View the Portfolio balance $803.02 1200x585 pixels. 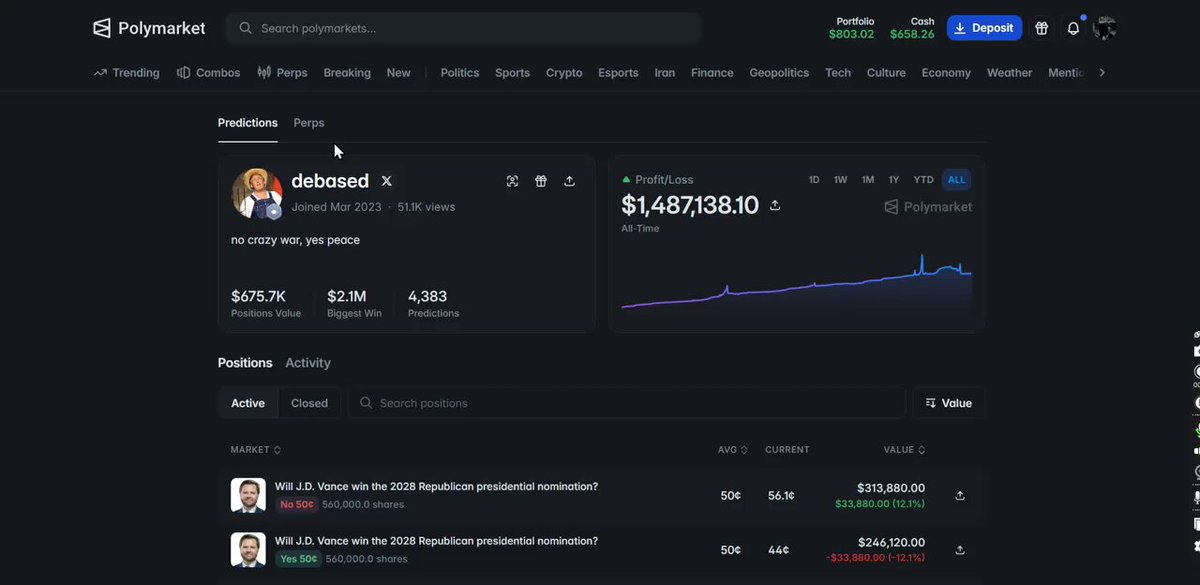coord(851,28)
